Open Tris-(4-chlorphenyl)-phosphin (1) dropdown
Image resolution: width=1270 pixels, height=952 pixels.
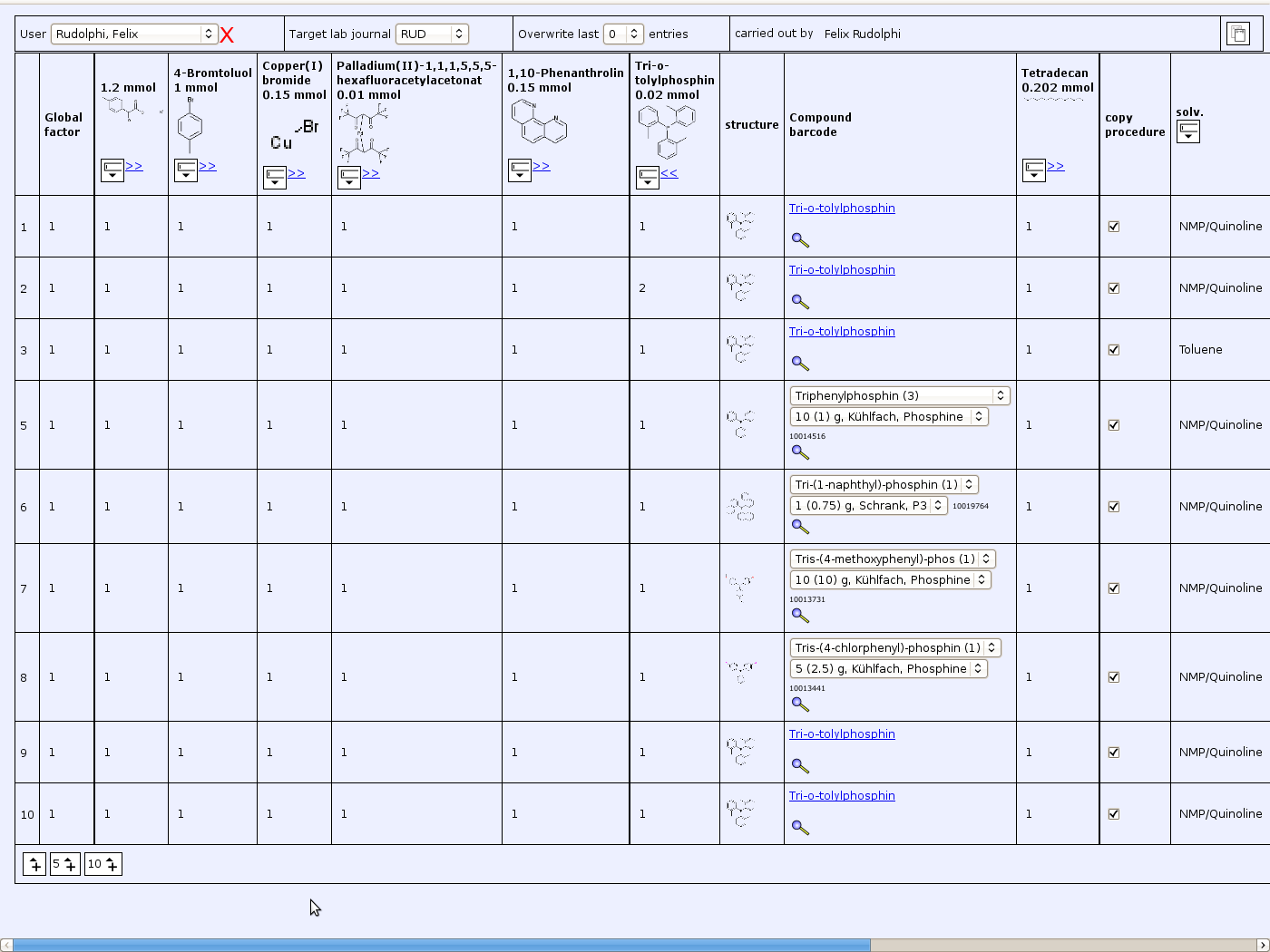(x=895, y=648)
